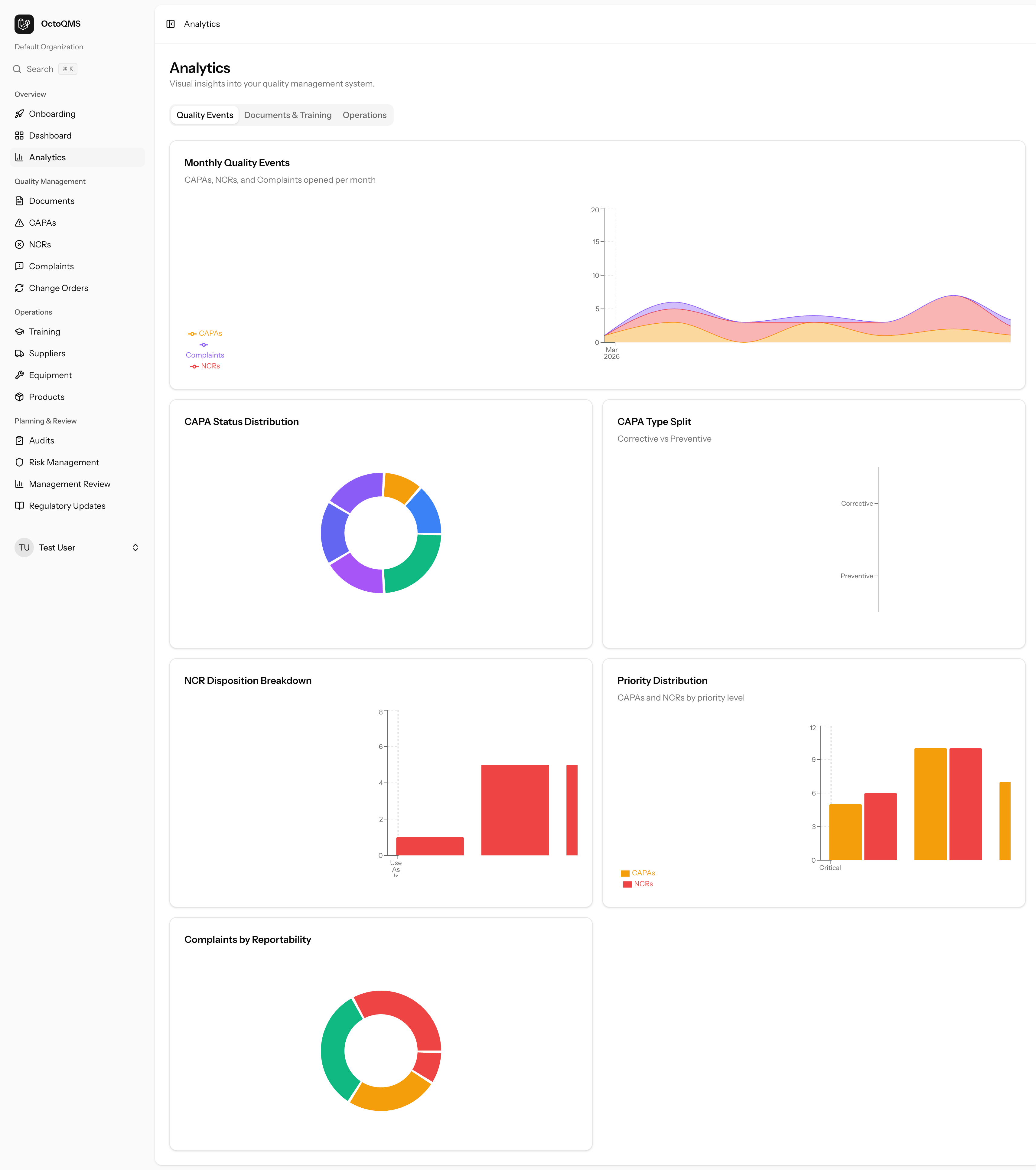The height and width of the screenshot is (1170, 1036).
Task: Focus the Search field in sidebar
Action: tap(46, 69)
